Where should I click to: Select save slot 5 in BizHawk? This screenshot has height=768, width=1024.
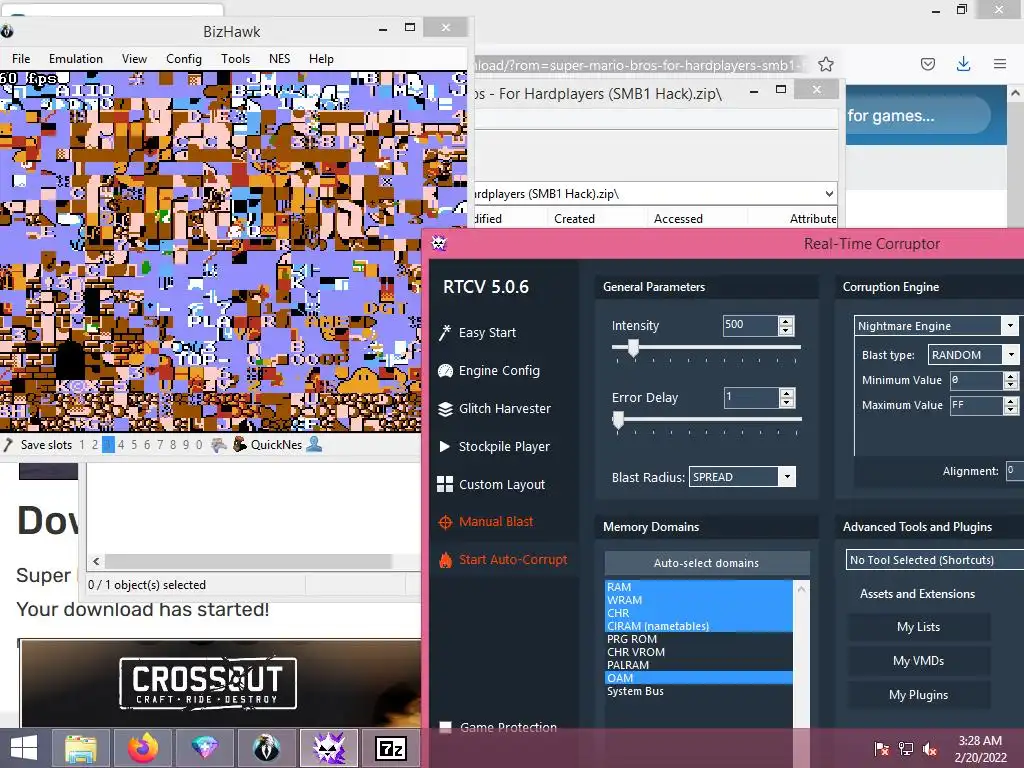tap(134, 445)
